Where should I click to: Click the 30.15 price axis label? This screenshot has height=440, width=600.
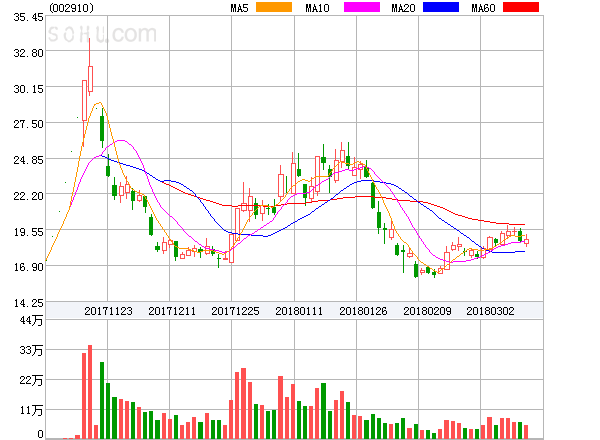pyautogui.click(x=29, y=89)
